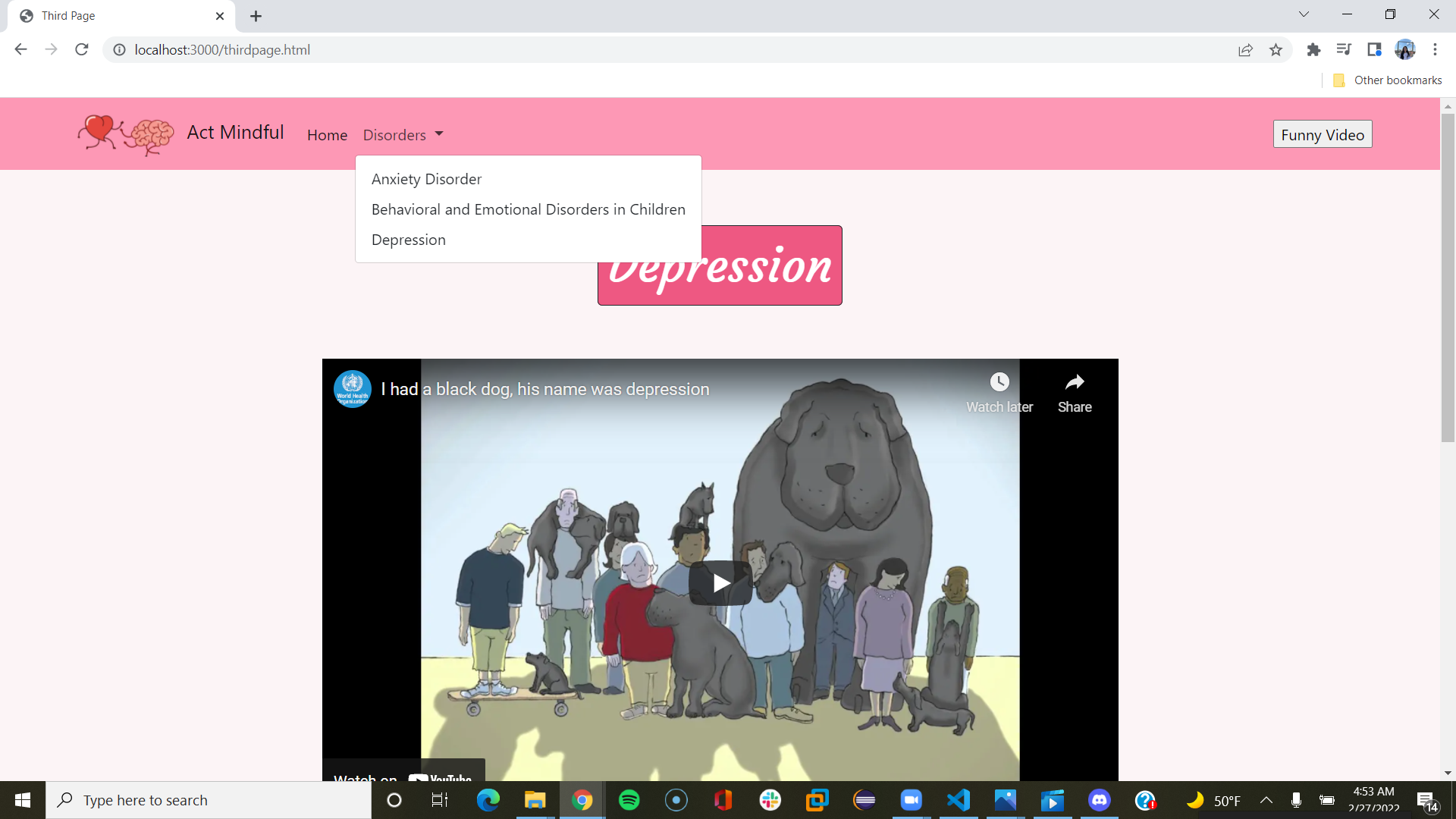The height and width of the screenshot is (819, 1456).
Task: Play the black dog depression video
Action: [720, 582]
